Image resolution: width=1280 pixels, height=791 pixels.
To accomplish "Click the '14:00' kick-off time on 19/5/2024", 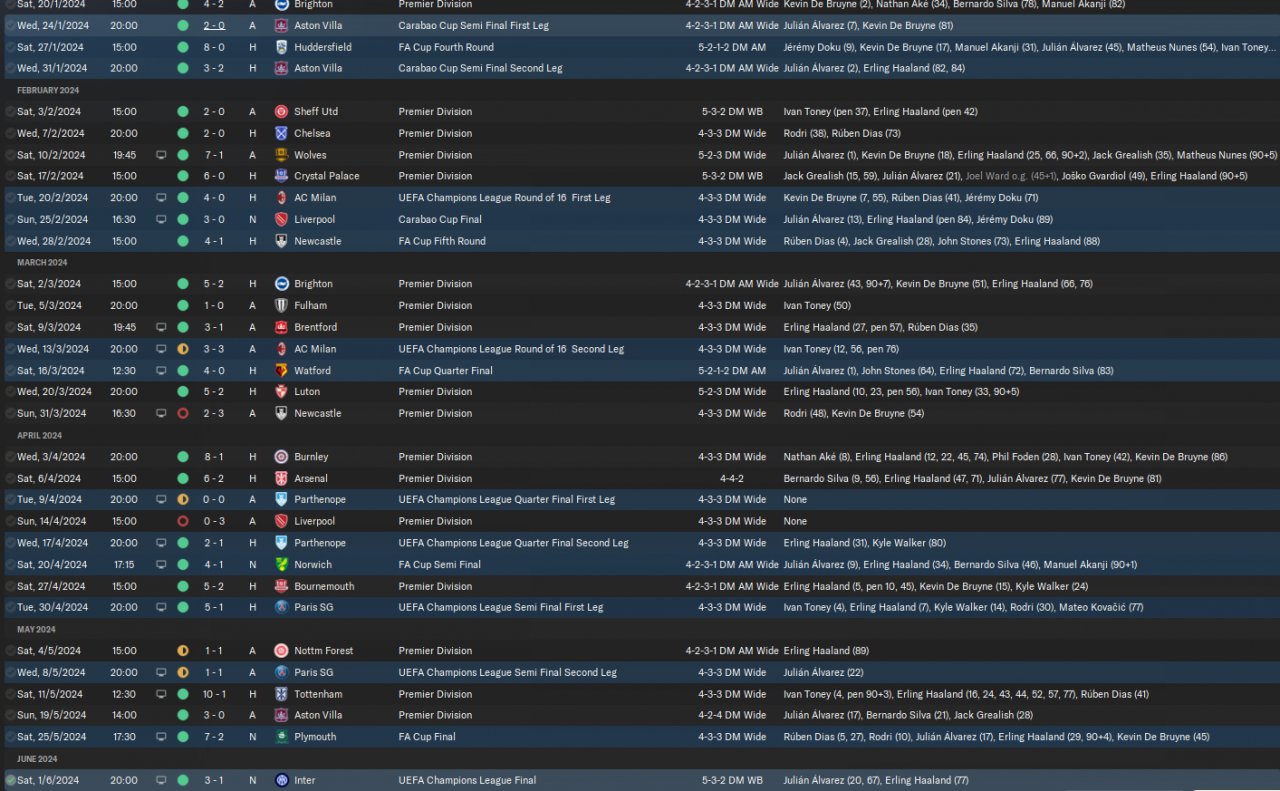I will (124, 716).
